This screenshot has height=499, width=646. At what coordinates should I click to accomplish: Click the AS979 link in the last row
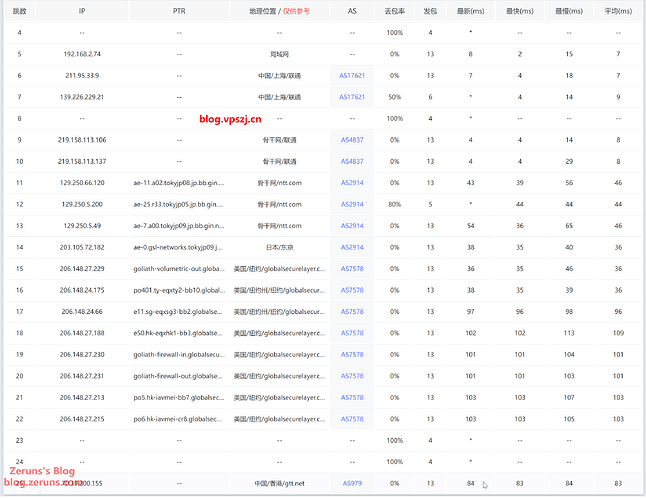coord(352,483)
